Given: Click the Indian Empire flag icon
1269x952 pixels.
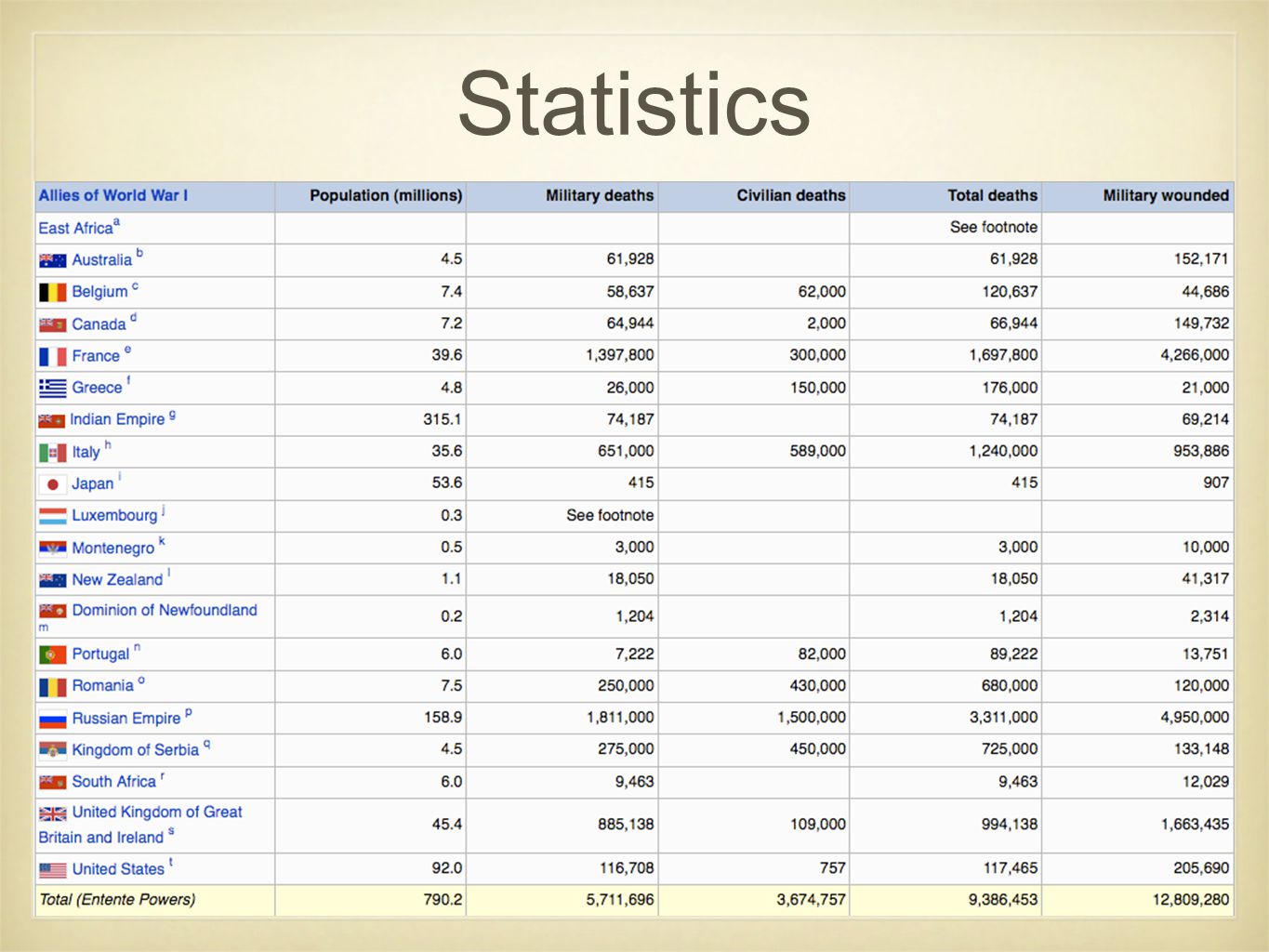Looking at the screenshot, I should click(51, 421).
